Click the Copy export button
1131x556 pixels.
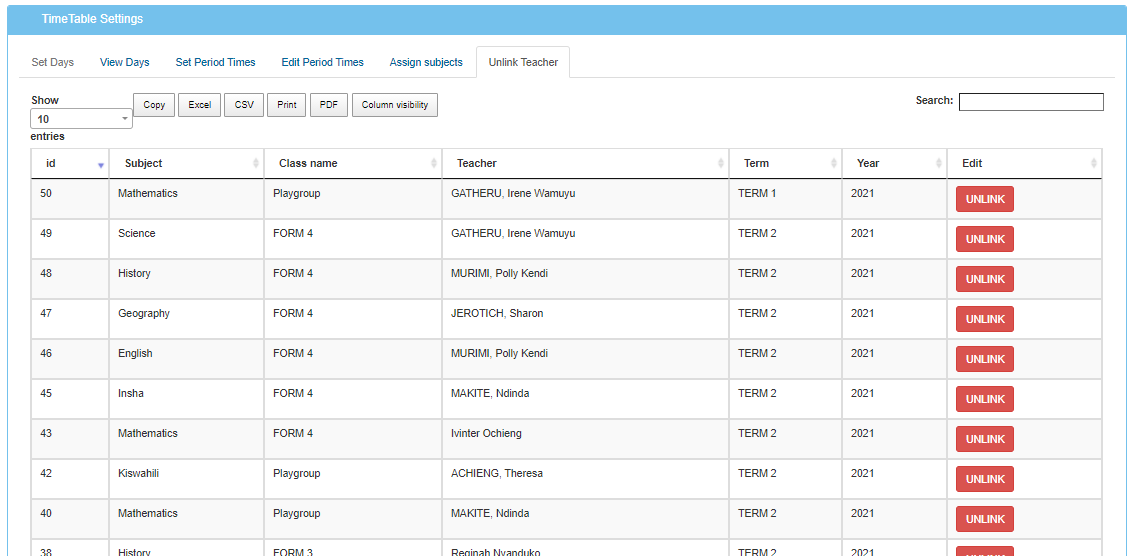pyautogui.click(x=154, y=105)
